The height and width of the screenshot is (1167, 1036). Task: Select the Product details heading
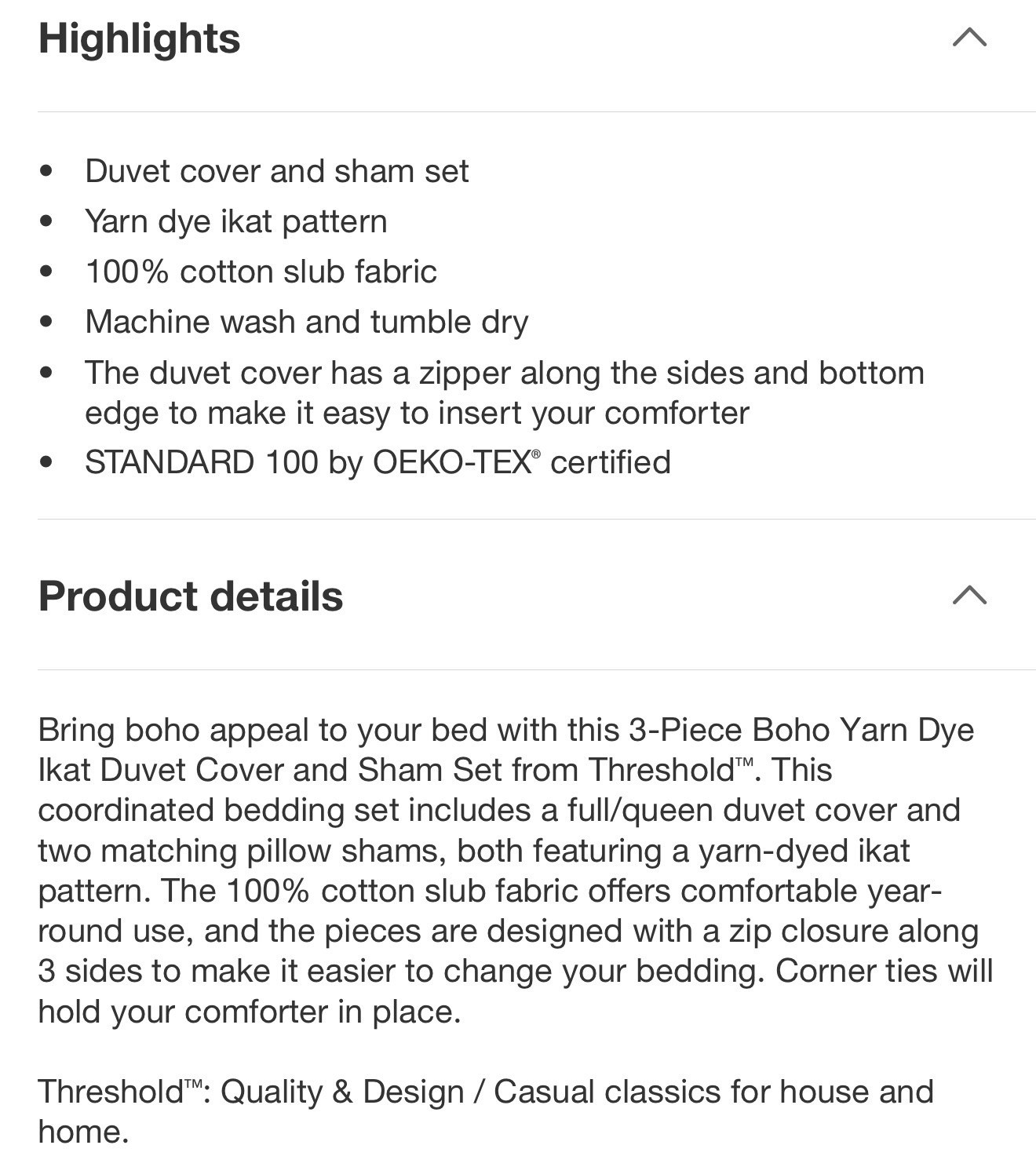pyautogui.click(x=191, y=596)
